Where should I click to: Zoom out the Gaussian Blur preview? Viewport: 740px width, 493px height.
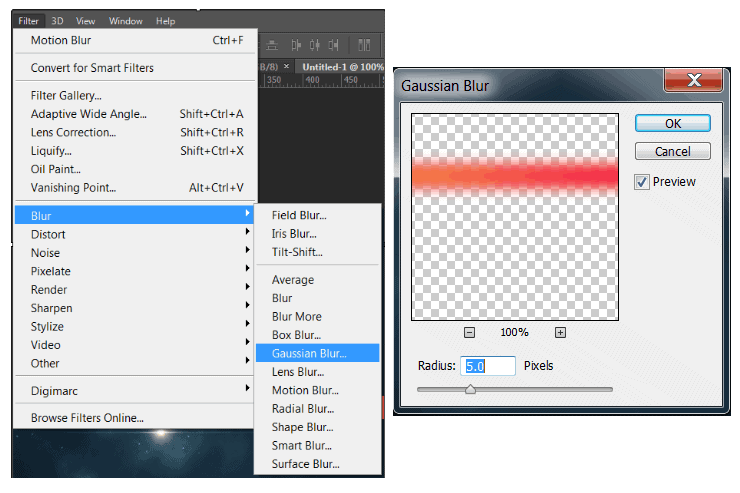pos(469,333)
